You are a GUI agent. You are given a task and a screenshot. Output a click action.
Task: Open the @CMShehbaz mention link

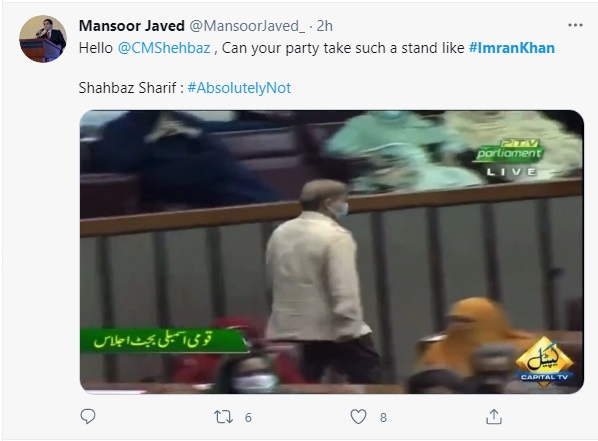pos(164,48)
